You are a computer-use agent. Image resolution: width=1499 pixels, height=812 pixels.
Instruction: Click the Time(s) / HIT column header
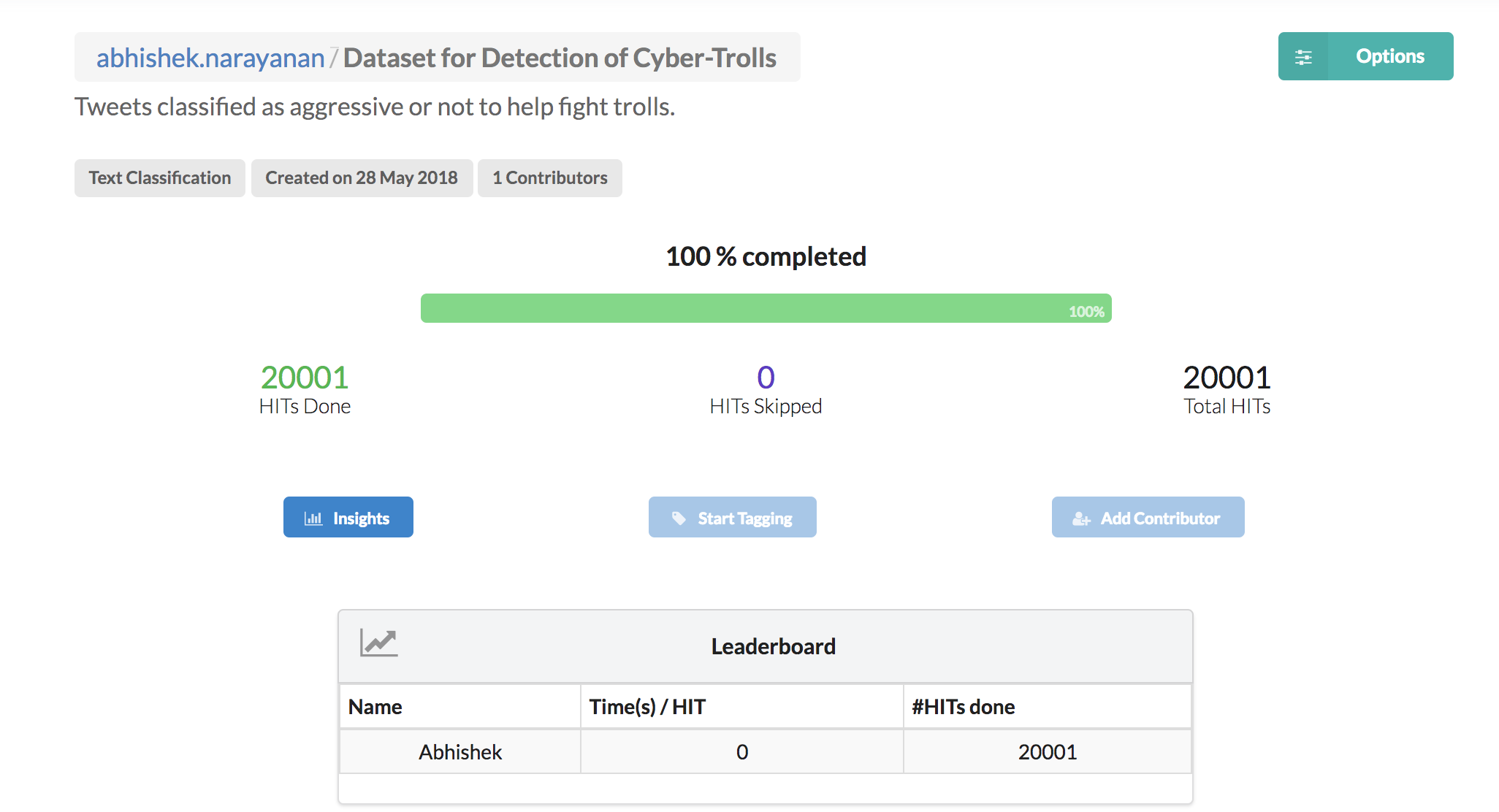tap(647, 706)
